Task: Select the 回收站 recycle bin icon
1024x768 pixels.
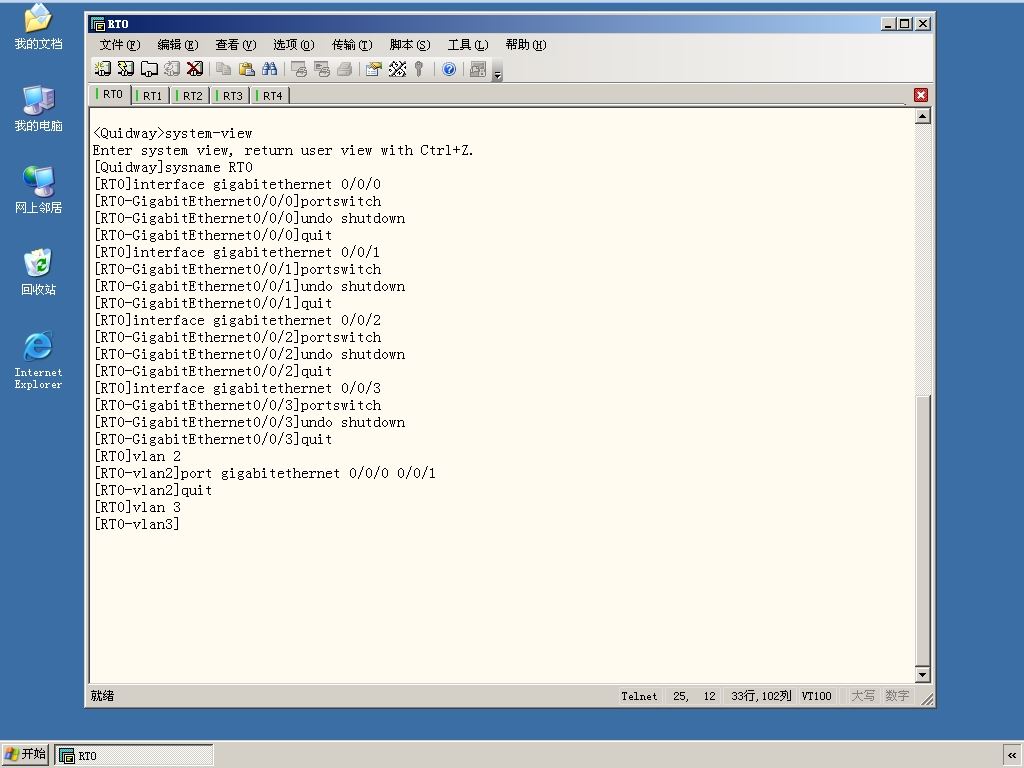Action: (x=39, y=272)
